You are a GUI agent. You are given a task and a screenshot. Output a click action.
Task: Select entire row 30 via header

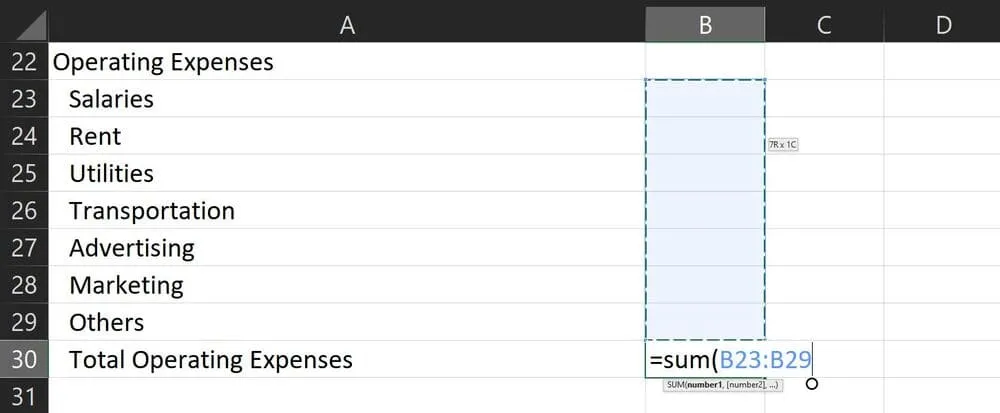(23, 359)
